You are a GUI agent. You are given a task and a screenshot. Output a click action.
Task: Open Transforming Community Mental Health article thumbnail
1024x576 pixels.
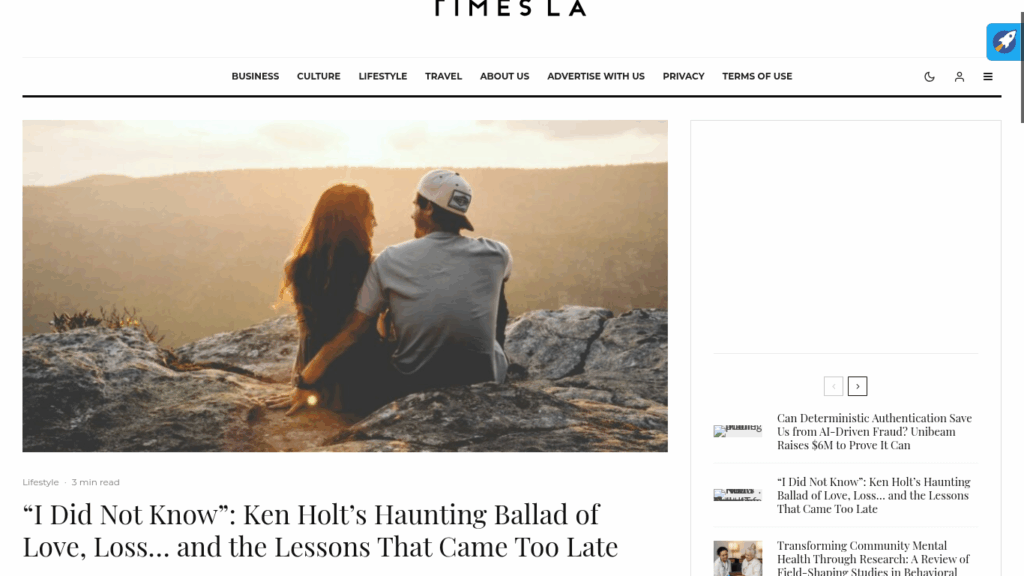coord(737,558)
